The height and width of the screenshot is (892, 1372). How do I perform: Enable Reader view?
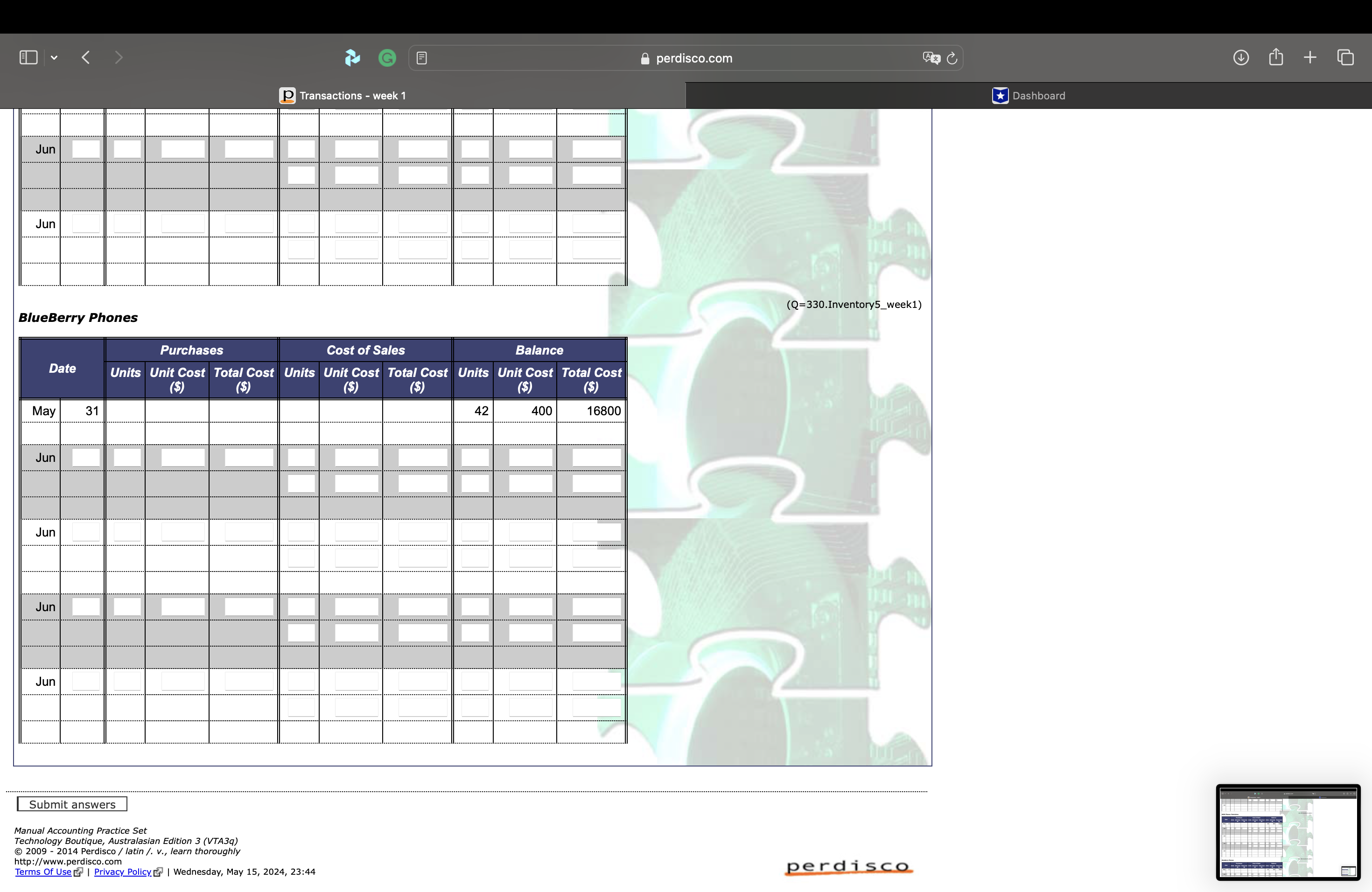[422, 57]
